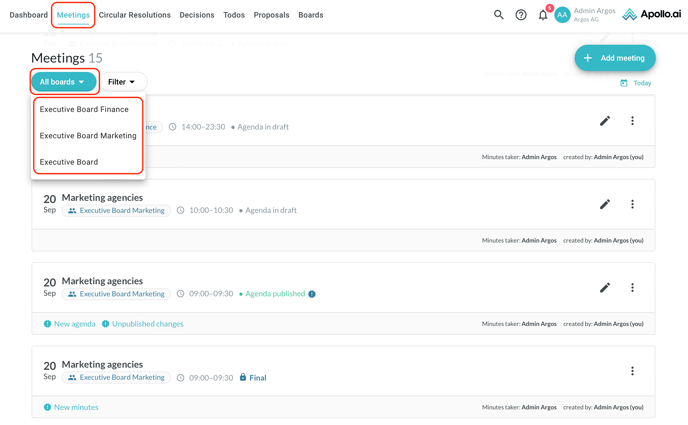Open the Filter dropdown
688x425 pixels.
tap(122, 82)
